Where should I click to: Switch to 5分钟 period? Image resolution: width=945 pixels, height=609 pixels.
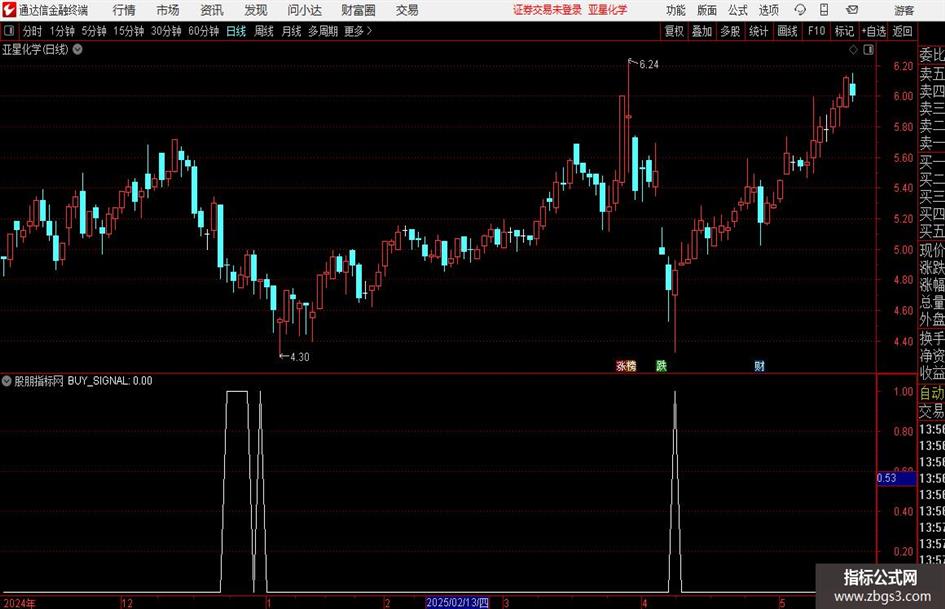(x=94, y=31)
